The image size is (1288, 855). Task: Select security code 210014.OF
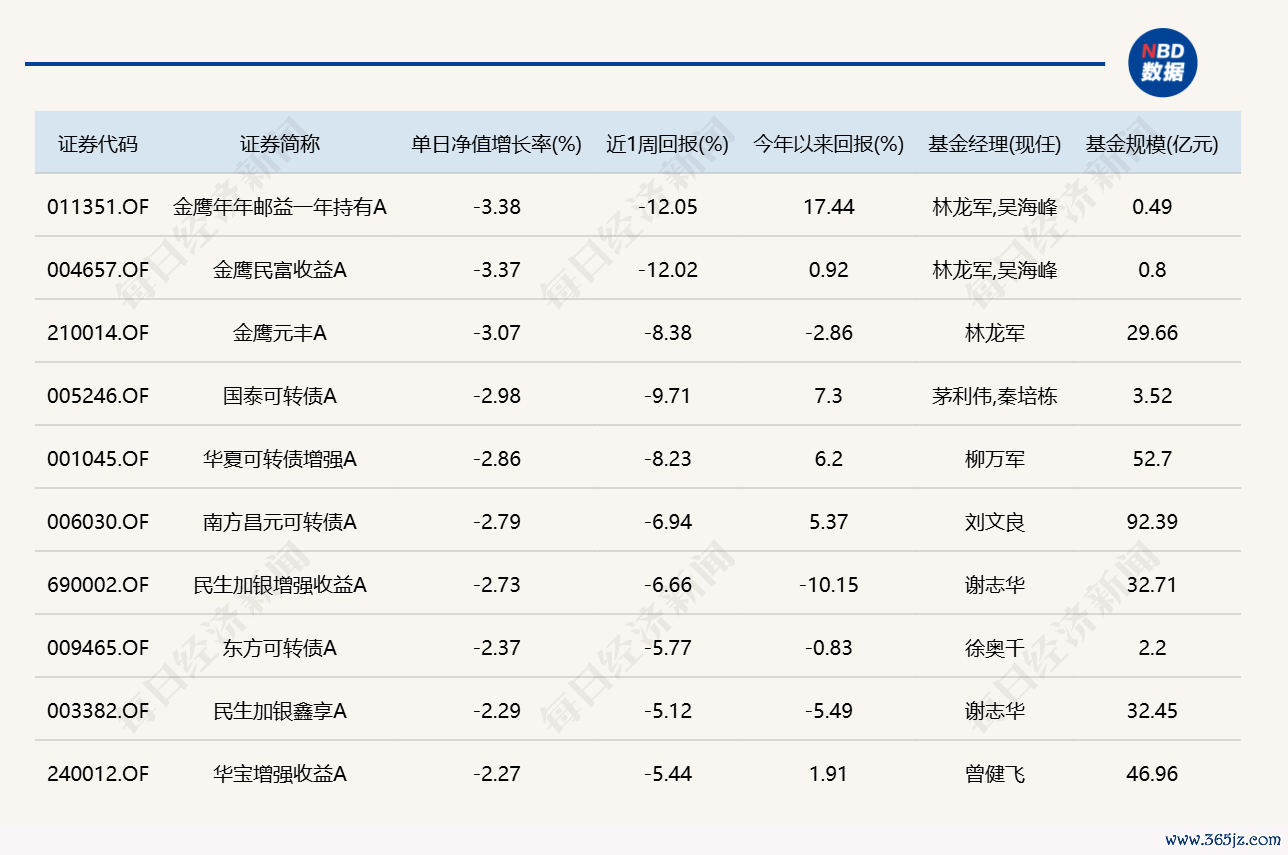(x=98, y=333)
